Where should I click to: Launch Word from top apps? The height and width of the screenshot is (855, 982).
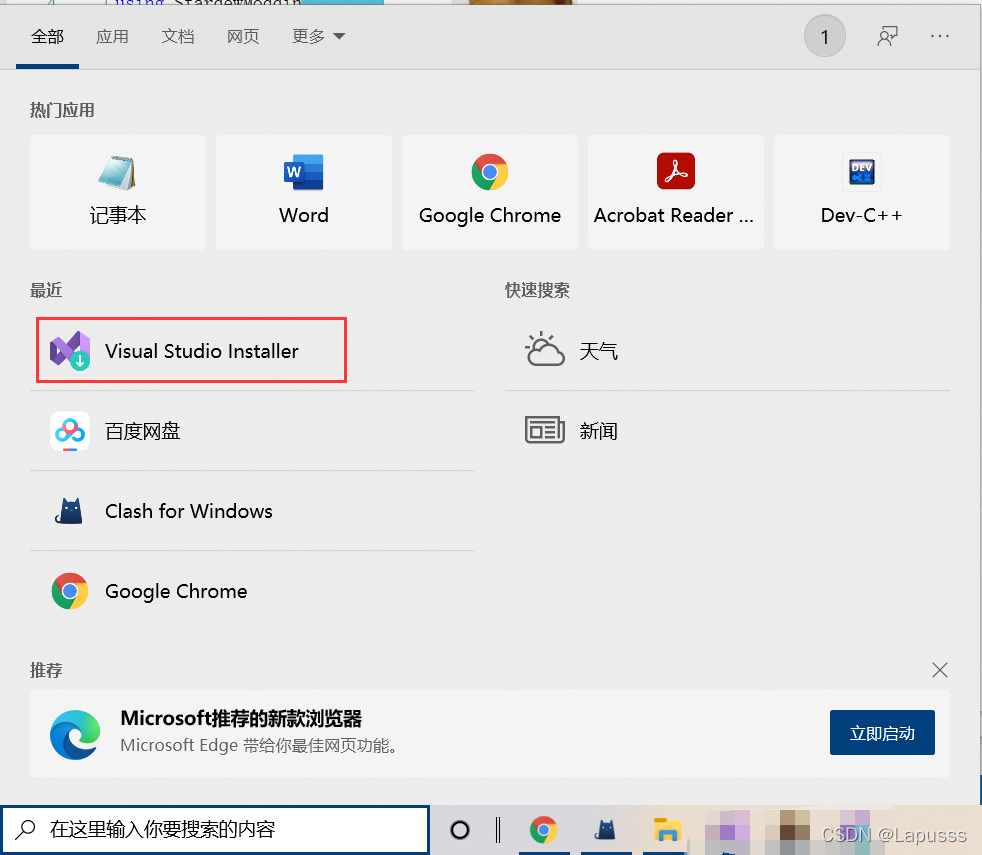click(x=304, y=192)
